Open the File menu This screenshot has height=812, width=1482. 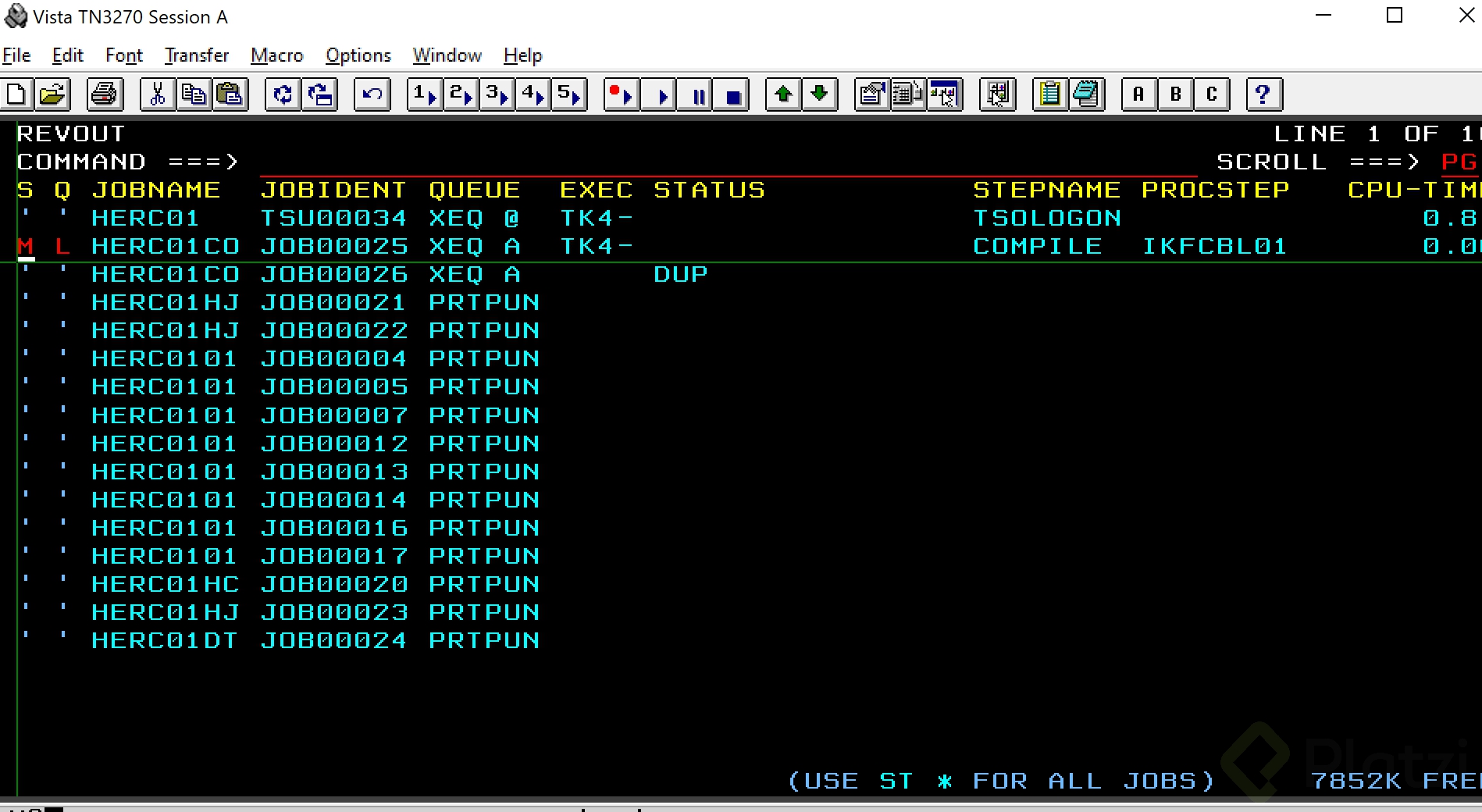click(x=16, y=55)
